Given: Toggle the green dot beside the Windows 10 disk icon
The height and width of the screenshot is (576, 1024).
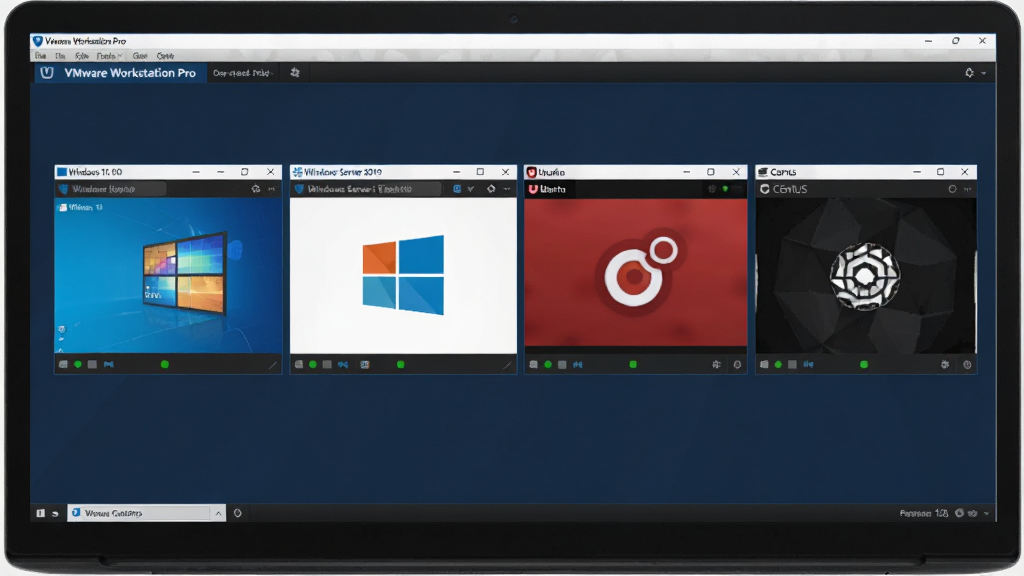Looking at the screenshot, I should coord(78,364).
